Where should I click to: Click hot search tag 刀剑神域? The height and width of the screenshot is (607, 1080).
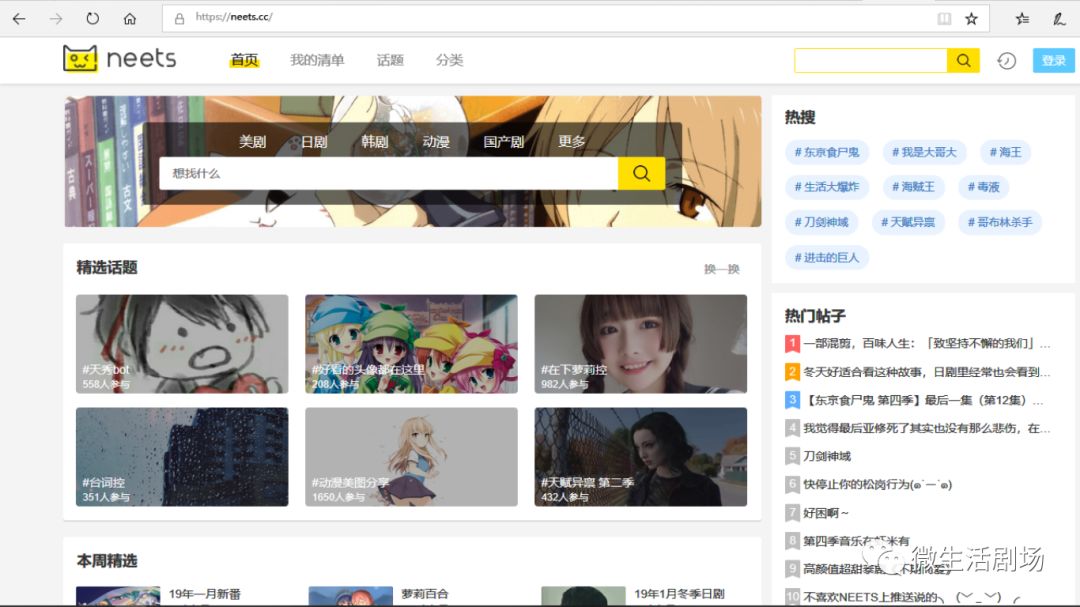point(822,222)
